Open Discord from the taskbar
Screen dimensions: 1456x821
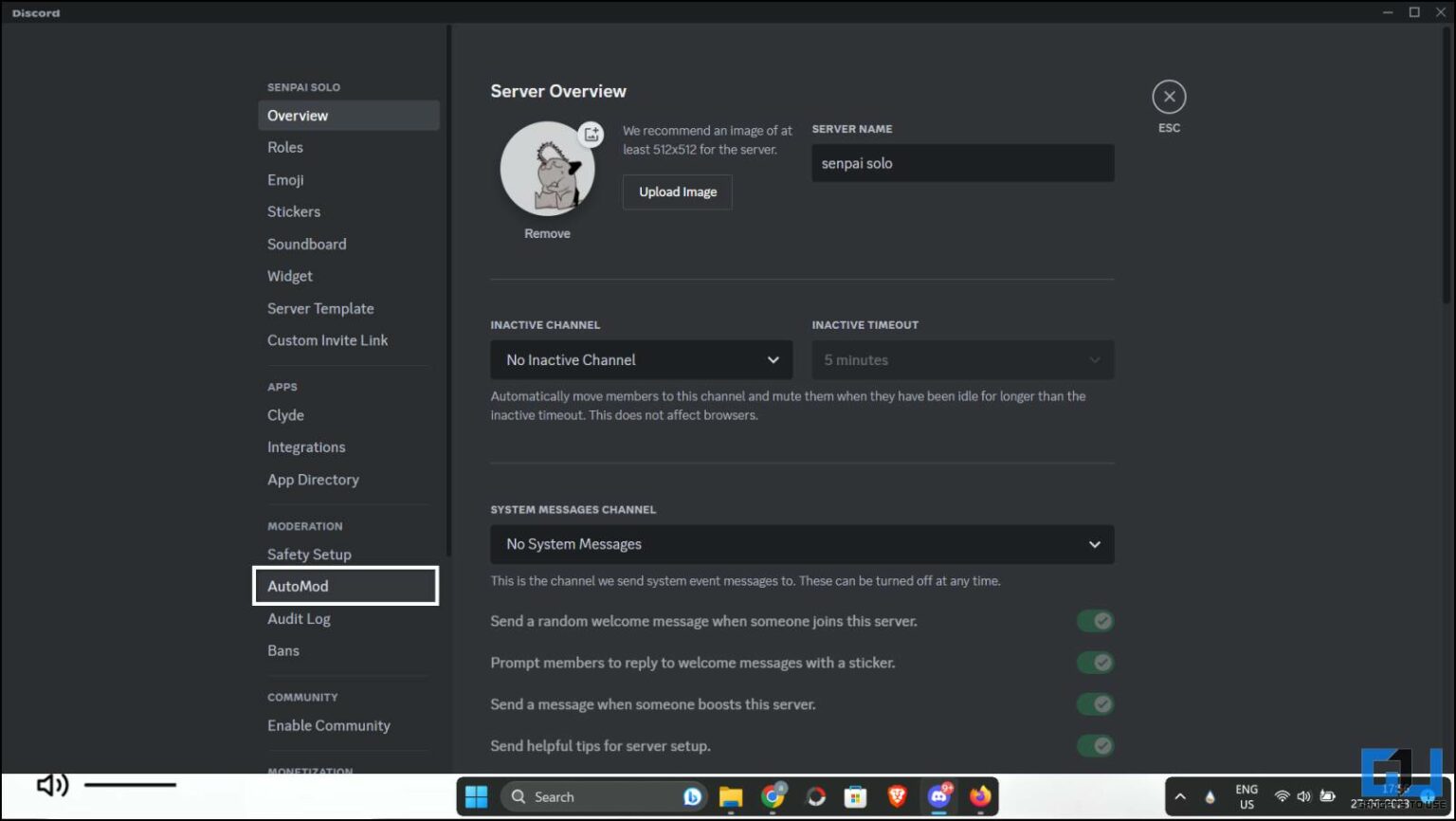[937, 796]
